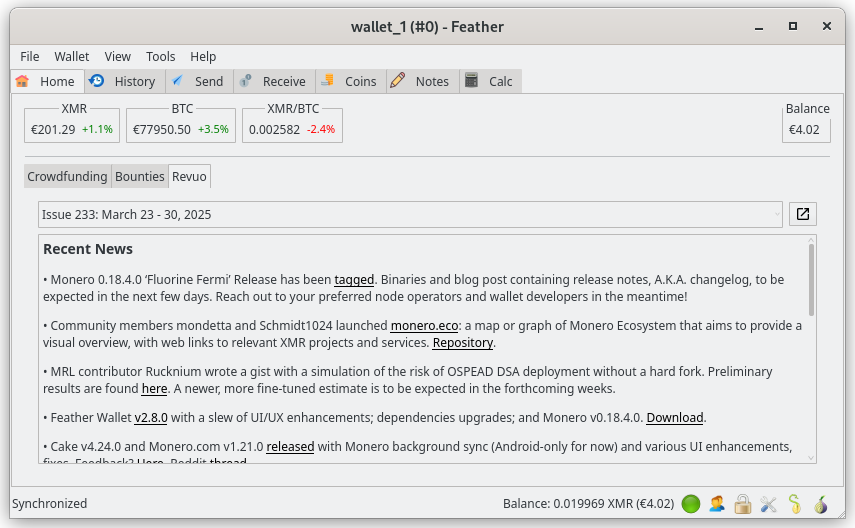This screenshot has width=855, height=528.
Task: Open the Home tab
Action: pyautogui.click(x=47, y=81)
